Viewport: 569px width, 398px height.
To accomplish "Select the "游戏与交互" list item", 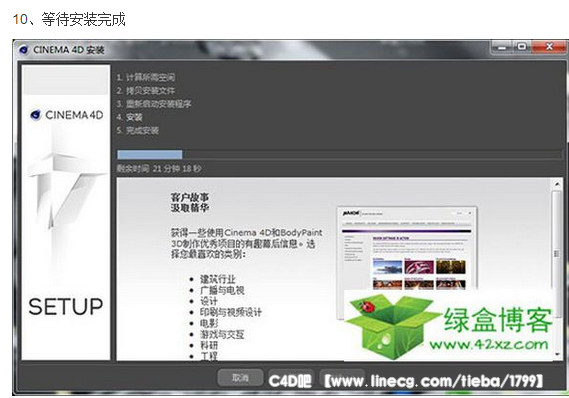I will click(222, 334).
